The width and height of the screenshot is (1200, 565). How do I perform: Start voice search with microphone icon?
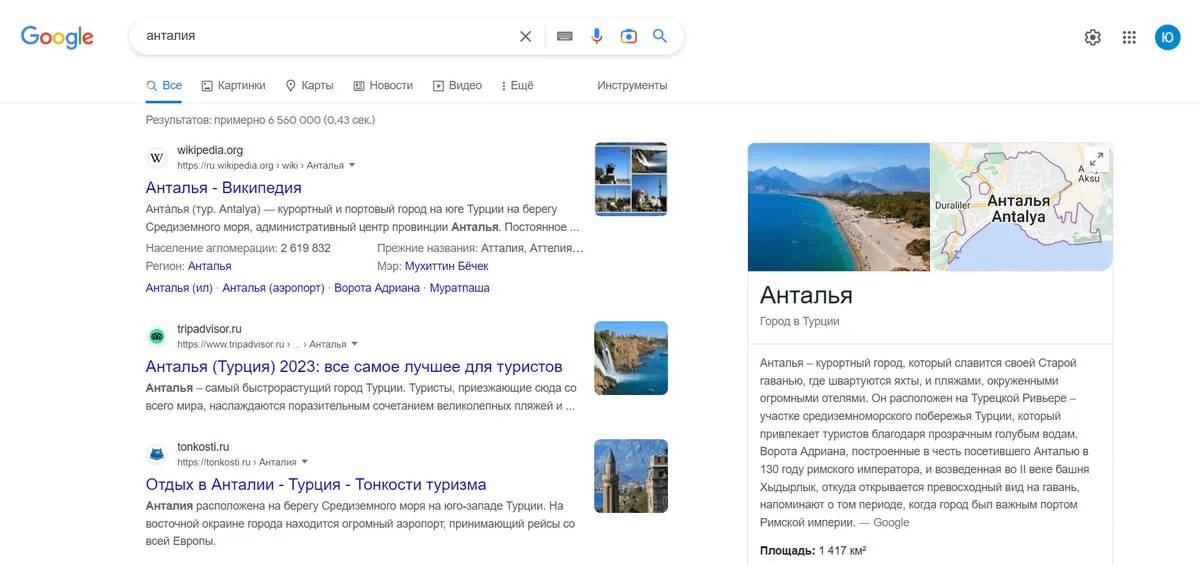tap(597, 37)
